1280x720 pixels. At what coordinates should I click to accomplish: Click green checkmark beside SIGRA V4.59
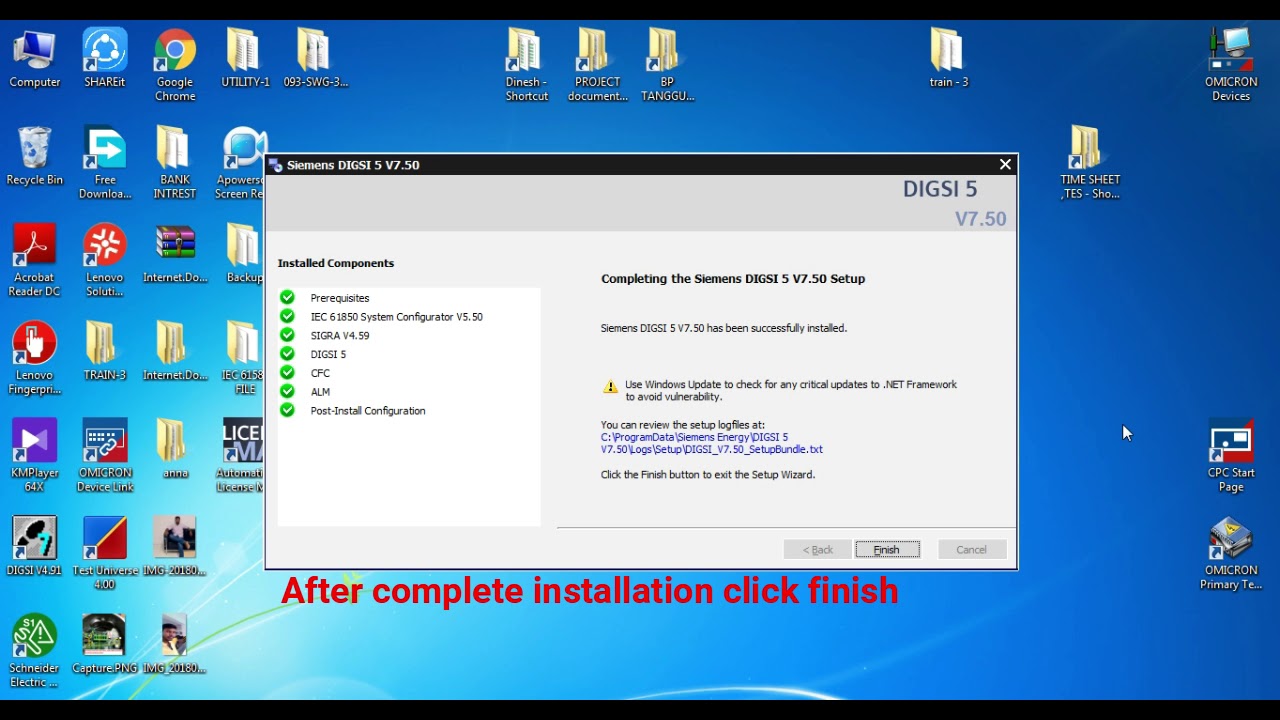click(288, 335)
